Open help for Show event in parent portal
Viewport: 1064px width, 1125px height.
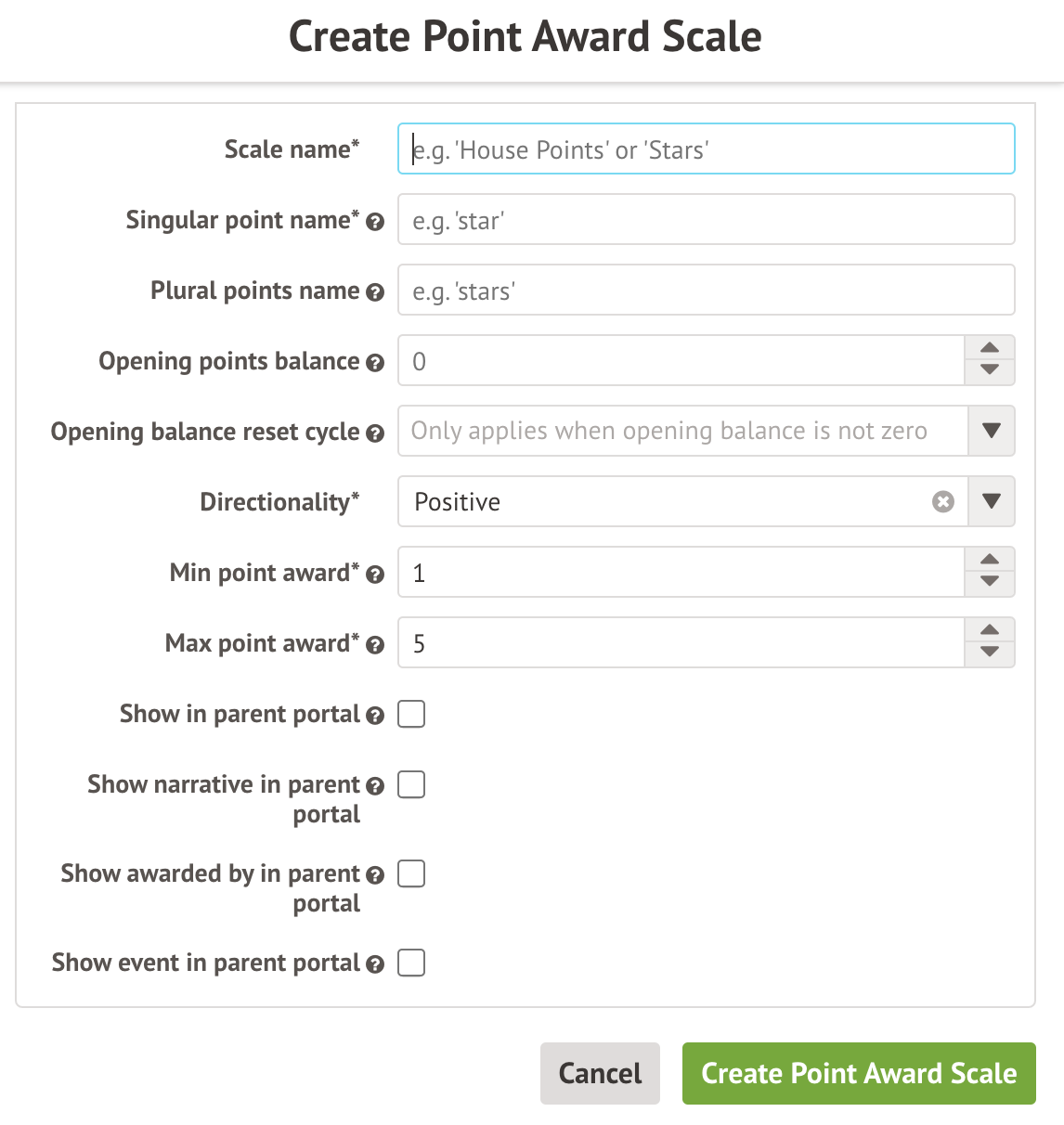tap(375, 964)
